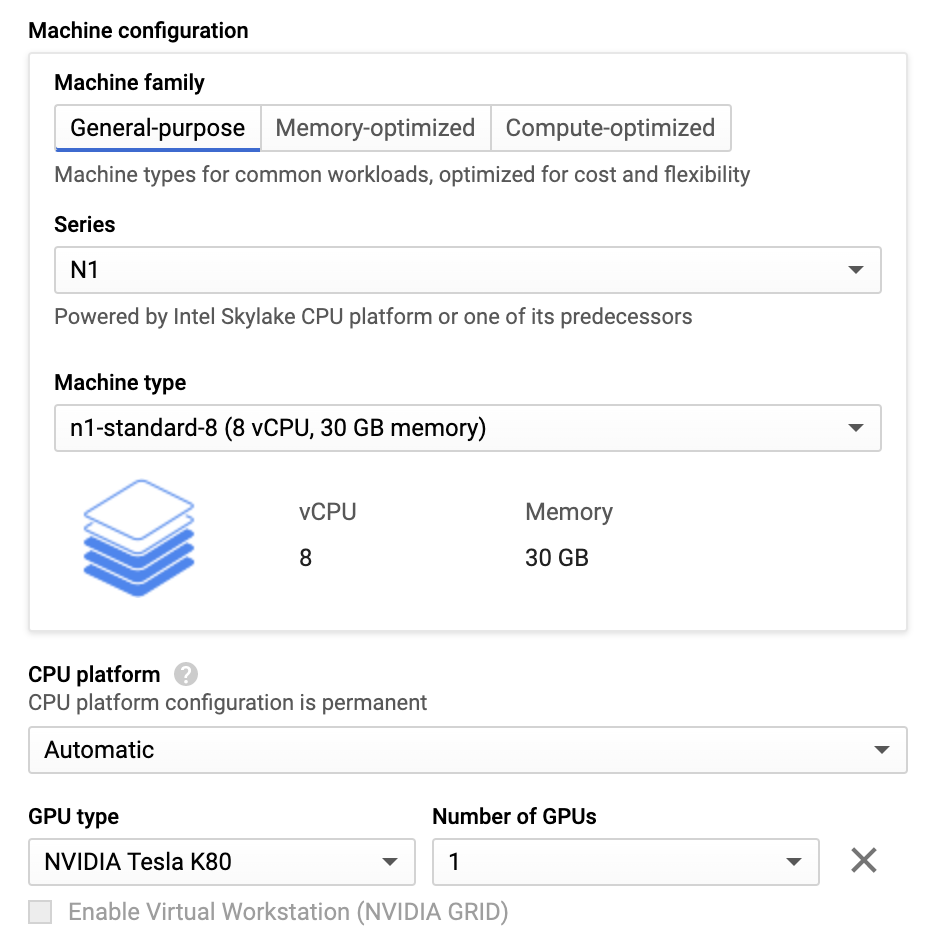This screenshot has height=952, width=942.
Task: Click the vCPU value 8
Action: click(x=306, y=557)
